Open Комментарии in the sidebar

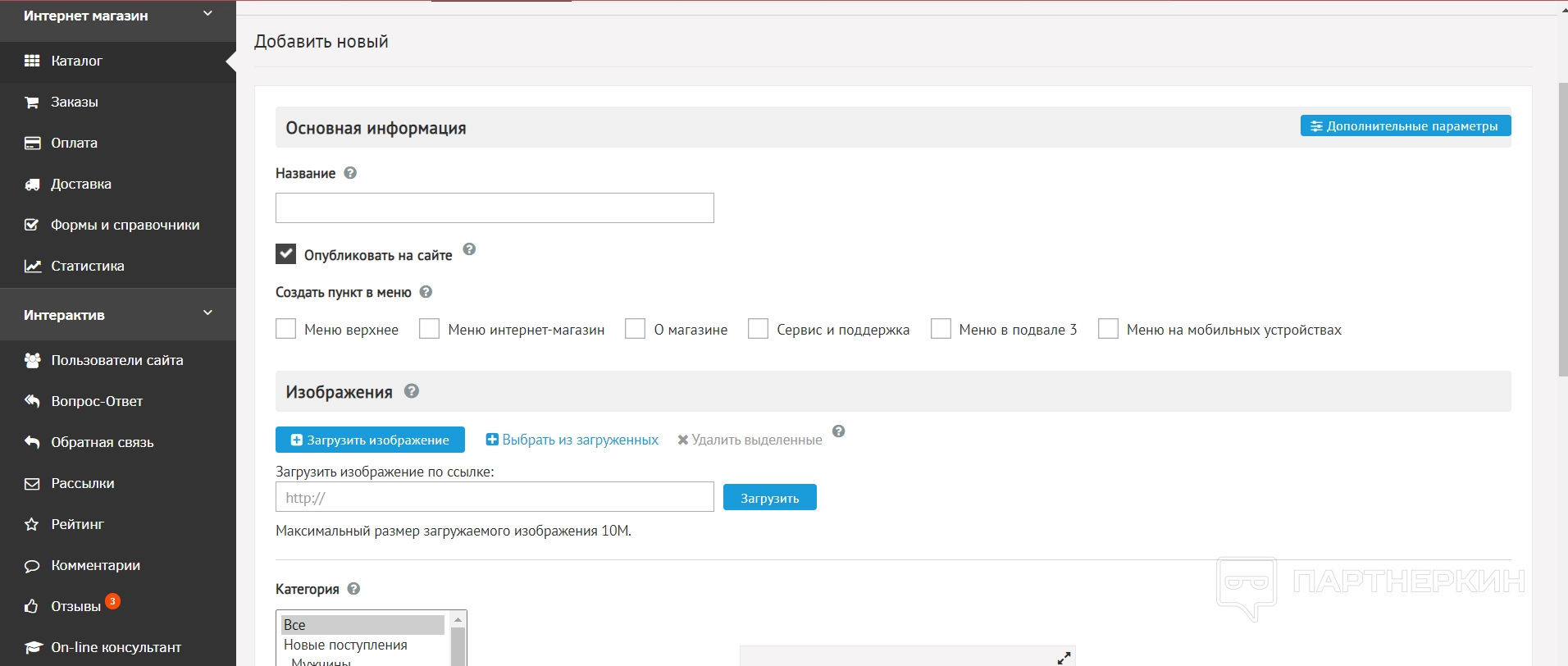[118, 565]
